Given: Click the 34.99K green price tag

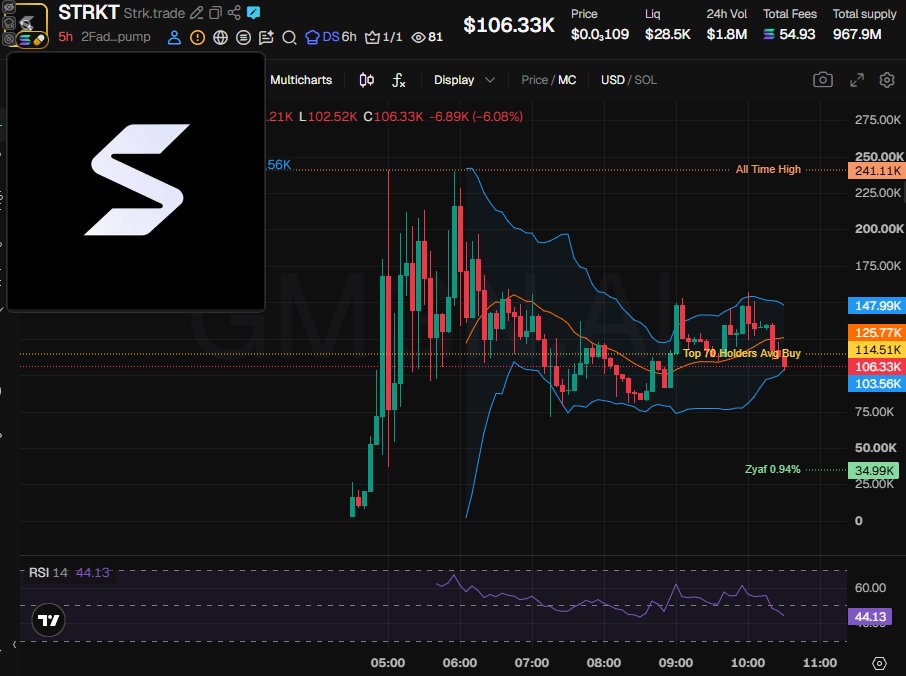Looking at the screenshot, I should click(874, 470).
